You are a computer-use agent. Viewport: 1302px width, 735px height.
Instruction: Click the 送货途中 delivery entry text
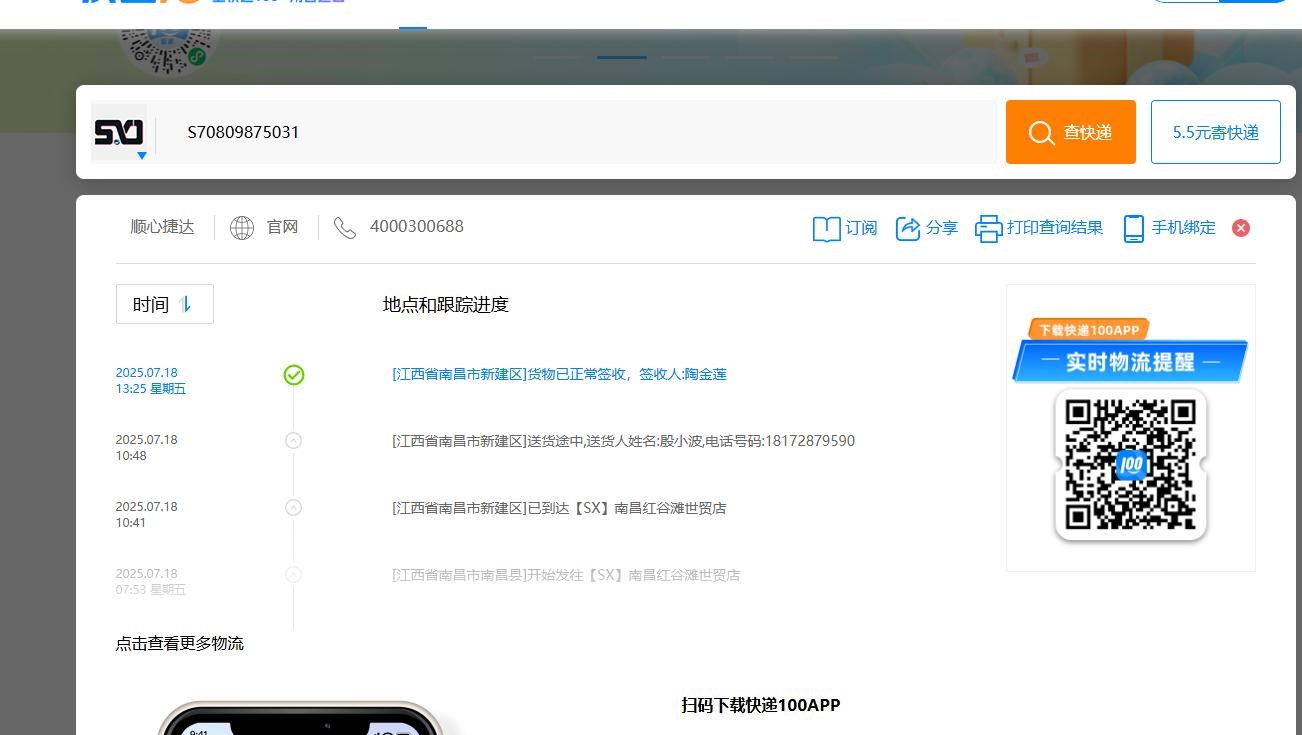click(623, 441)
